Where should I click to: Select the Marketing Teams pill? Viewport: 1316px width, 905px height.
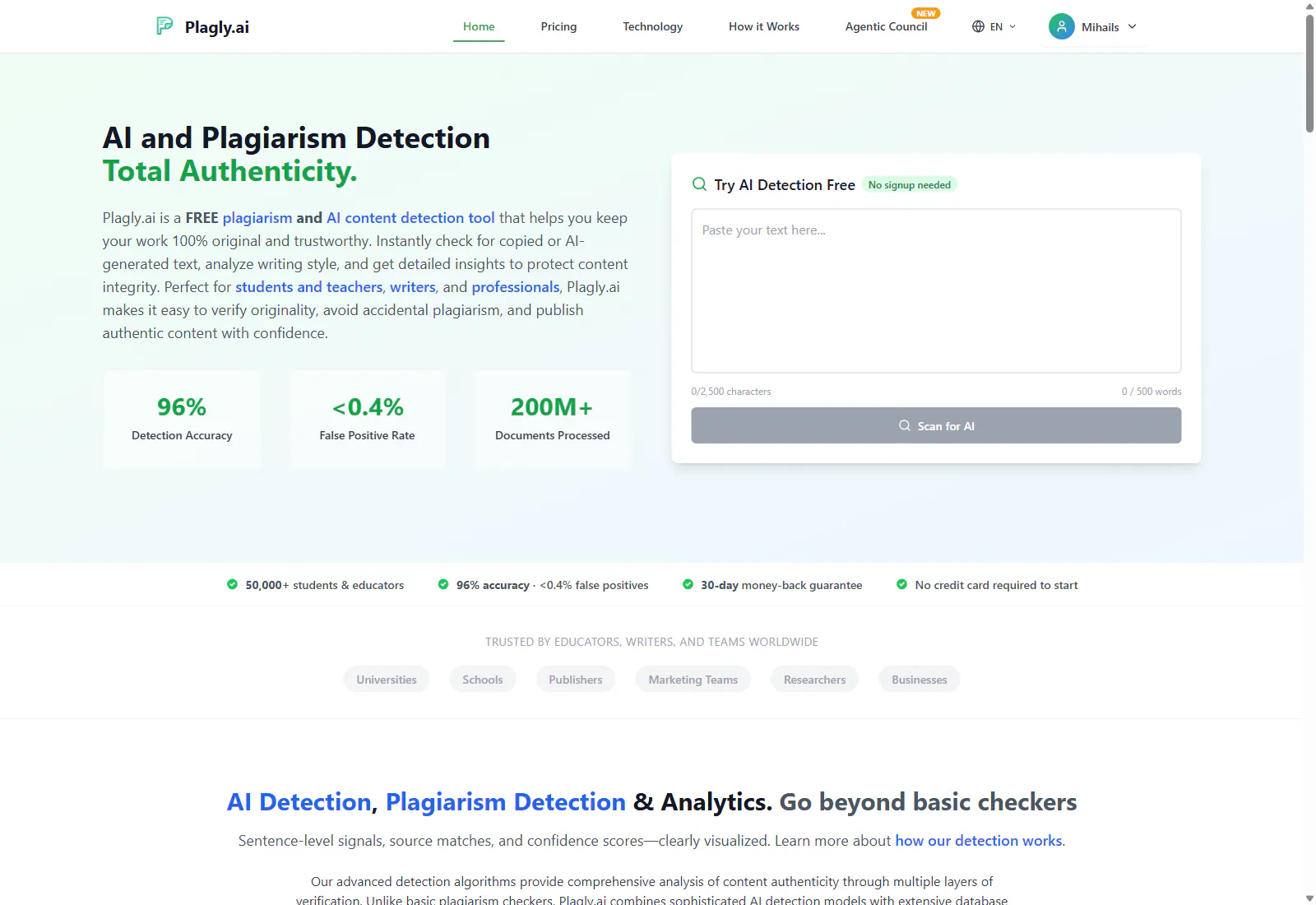point(693,680)
